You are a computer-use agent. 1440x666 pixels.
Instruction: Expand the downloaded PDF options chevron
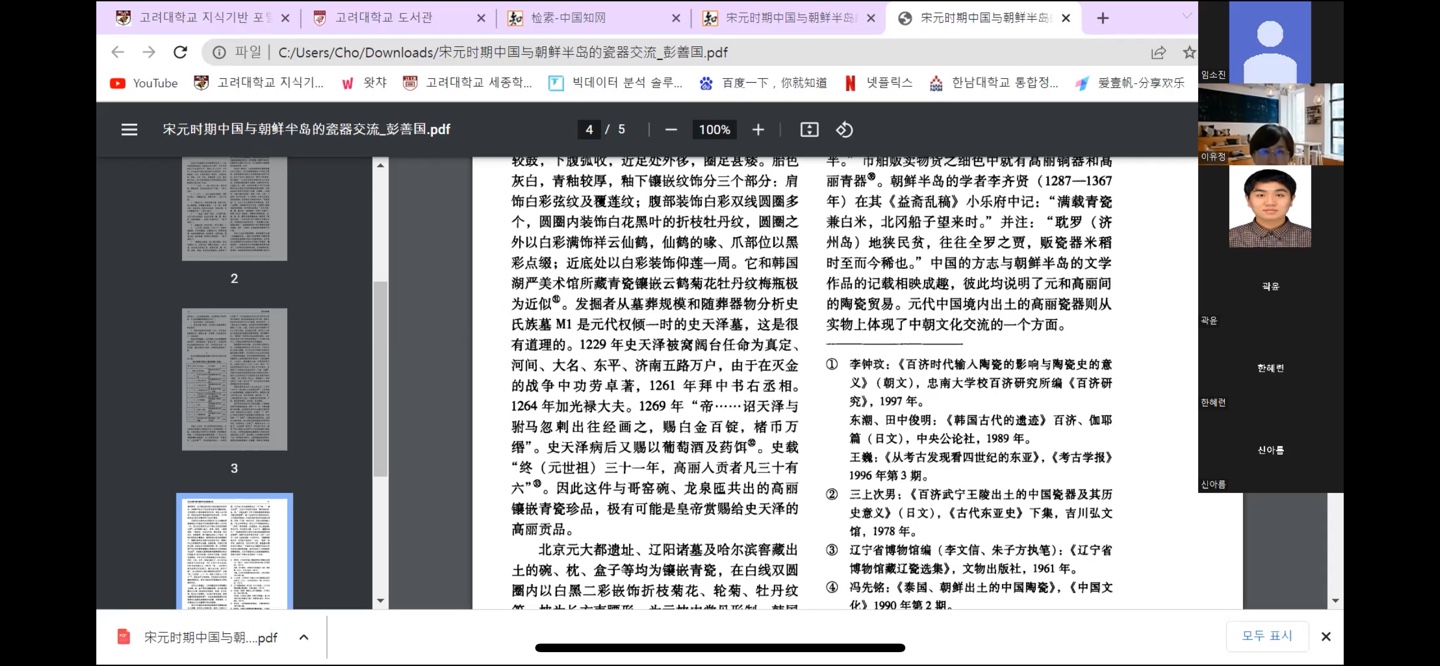coord(304,637)
